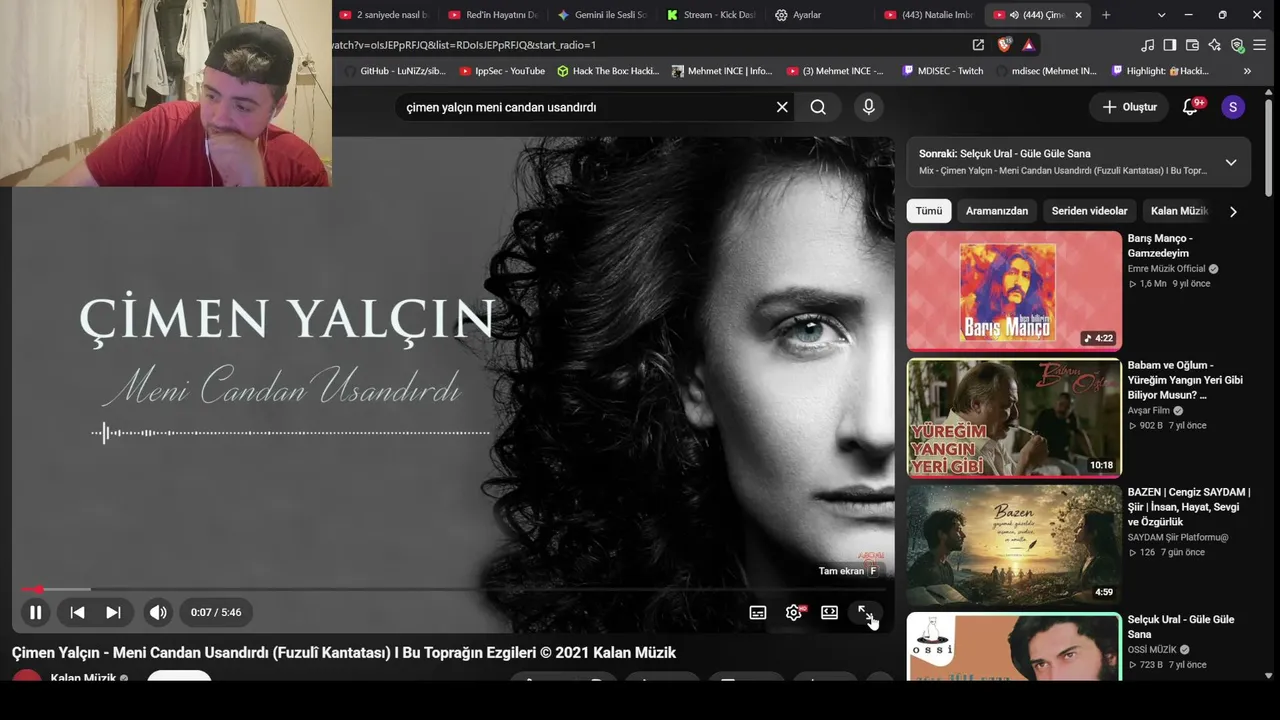The height and width of the screenshot is (720, 1280).
Task: Open the BAZEN Cengiz Saydam thumbnail
Action: coord(1014,545)
